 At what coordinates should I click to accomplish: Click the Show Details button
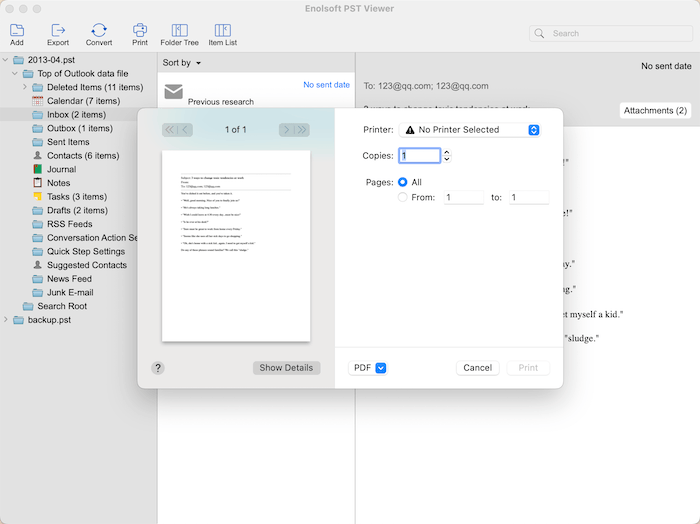(x=286, y=368)
